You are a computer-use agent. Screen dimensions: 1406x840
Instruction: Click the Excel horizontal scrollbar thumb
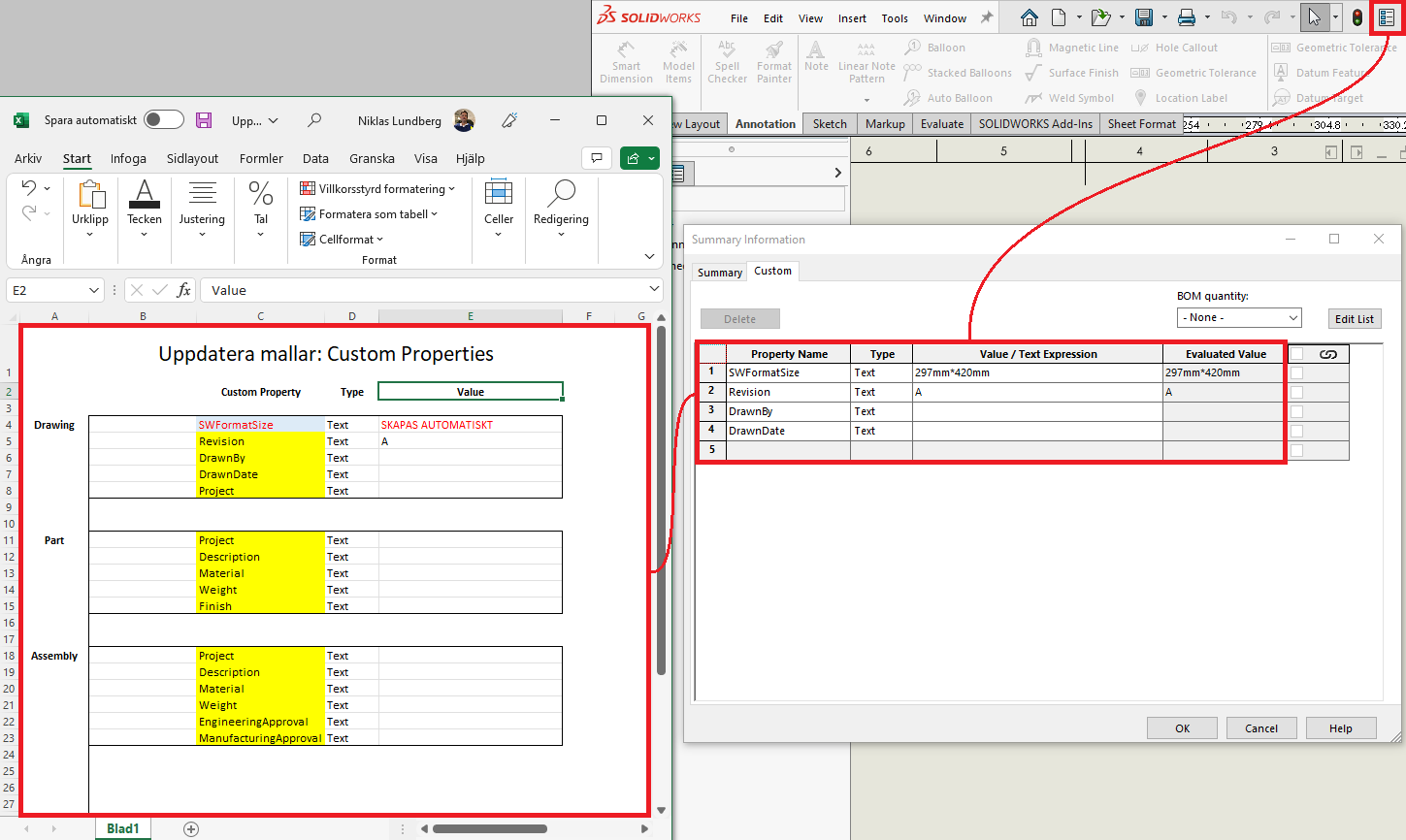(x=490, y=828)
